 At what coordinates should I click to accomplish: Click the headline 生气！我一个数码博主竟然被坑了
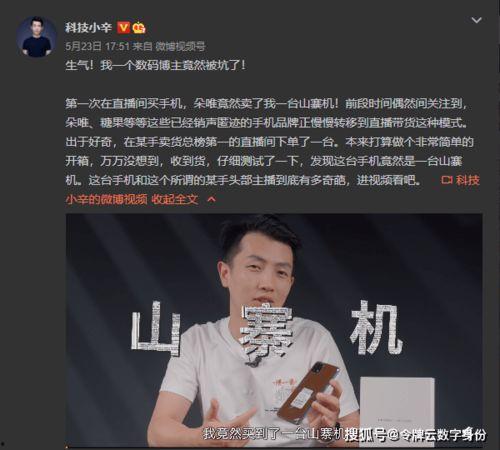155,65
